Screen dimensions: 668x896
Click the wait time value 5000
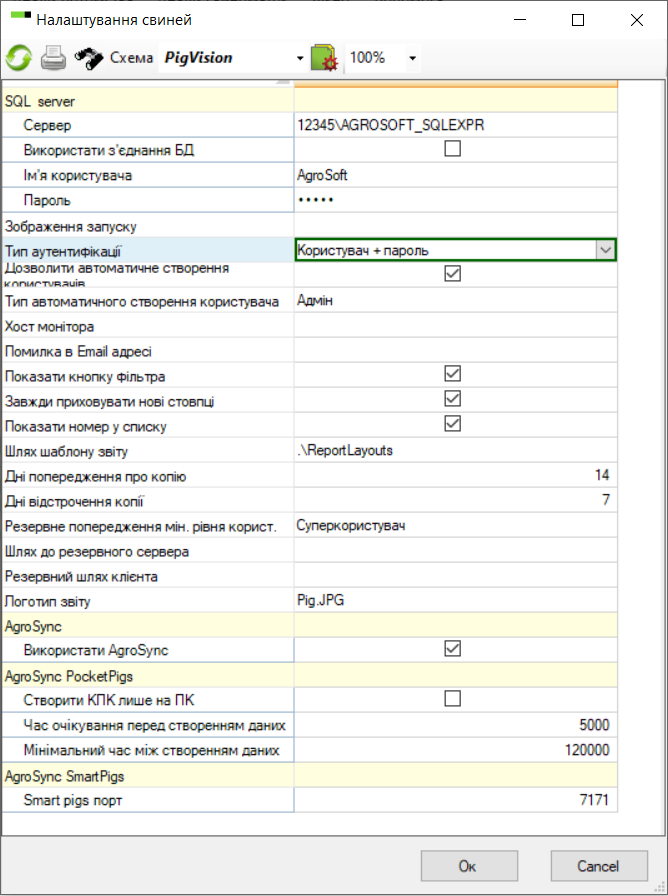pyautogui.click(x=455, y=725)
